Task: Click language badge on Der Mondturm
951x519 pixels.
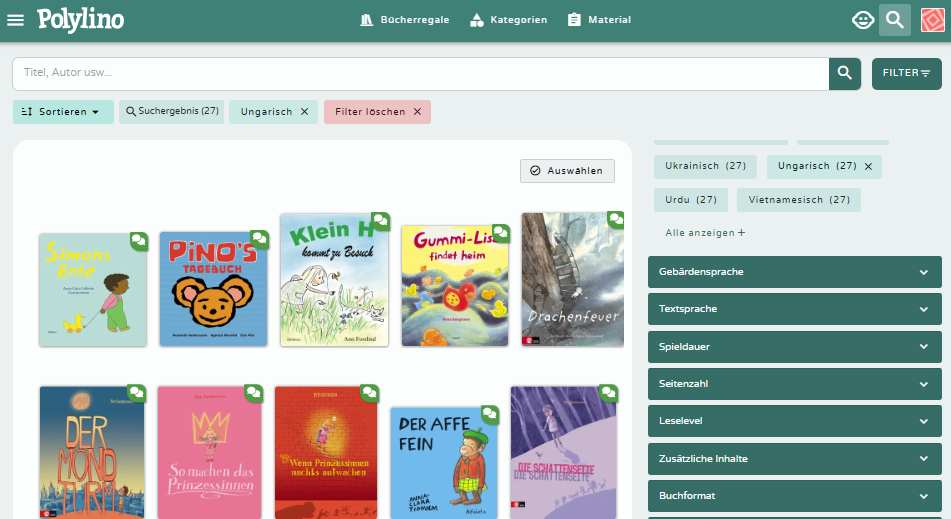Action: tap(136, 393)
